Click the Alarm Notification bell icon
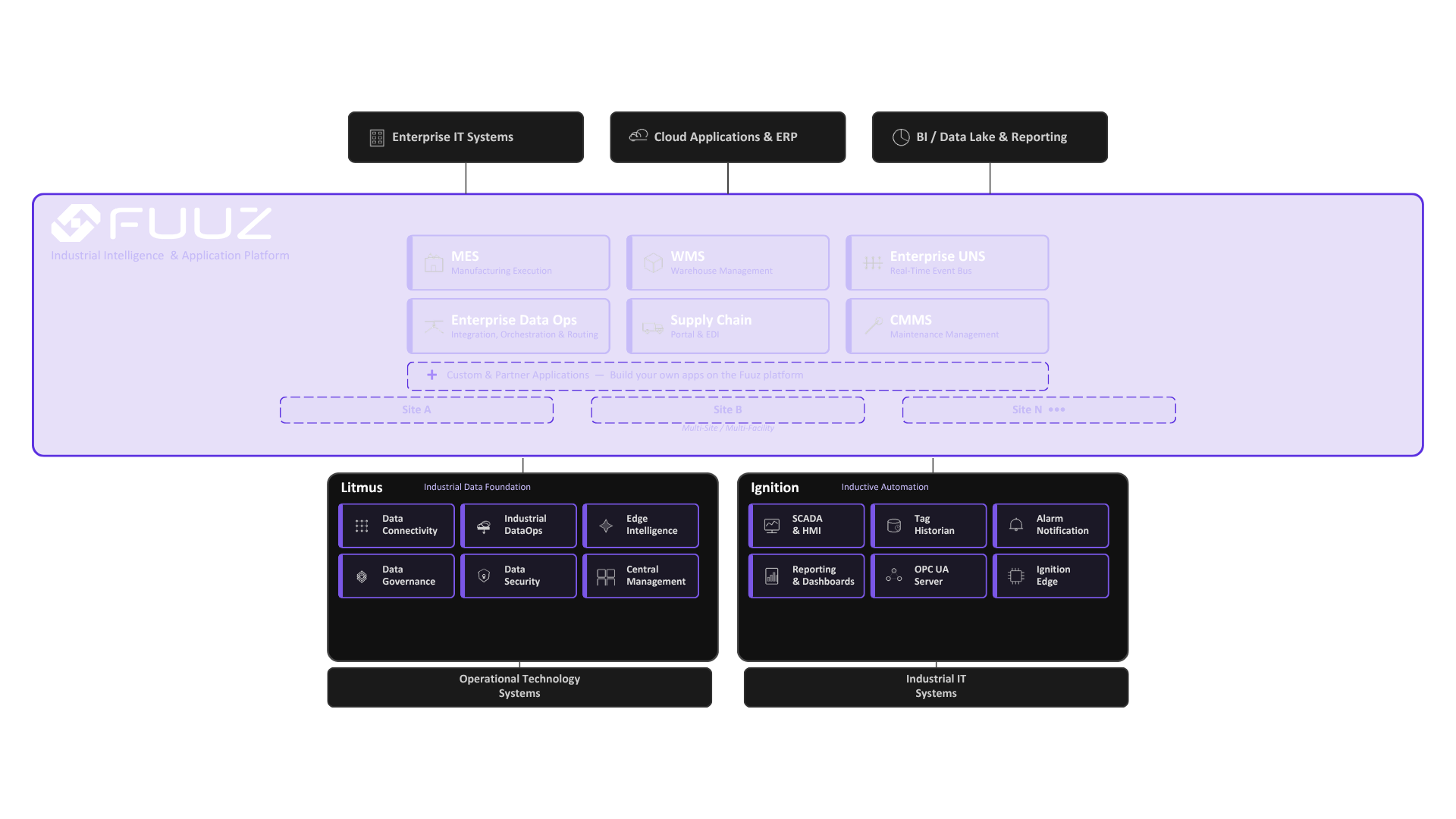 [1016, 525]
